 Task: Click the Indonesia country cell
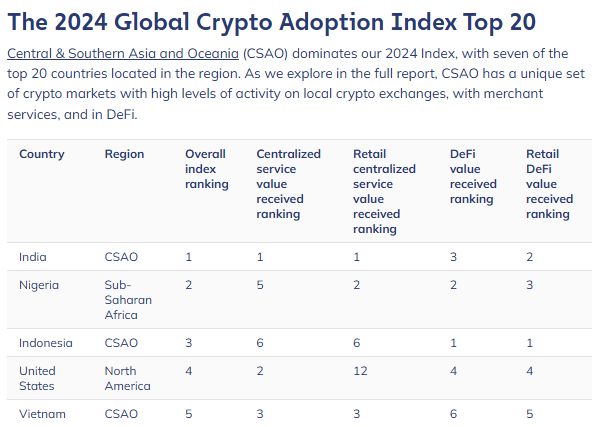[x=46, y=343]
